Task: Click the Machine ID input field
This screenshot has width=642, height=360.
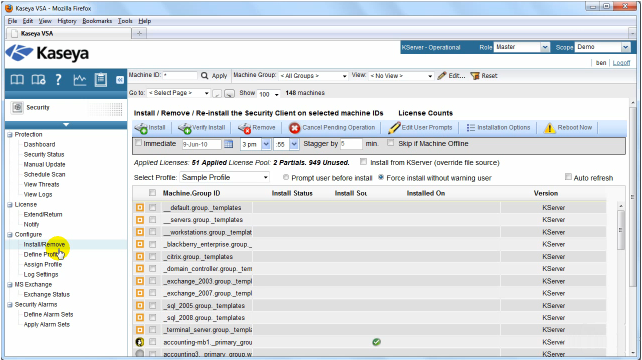Action: [x=180, y=76]
